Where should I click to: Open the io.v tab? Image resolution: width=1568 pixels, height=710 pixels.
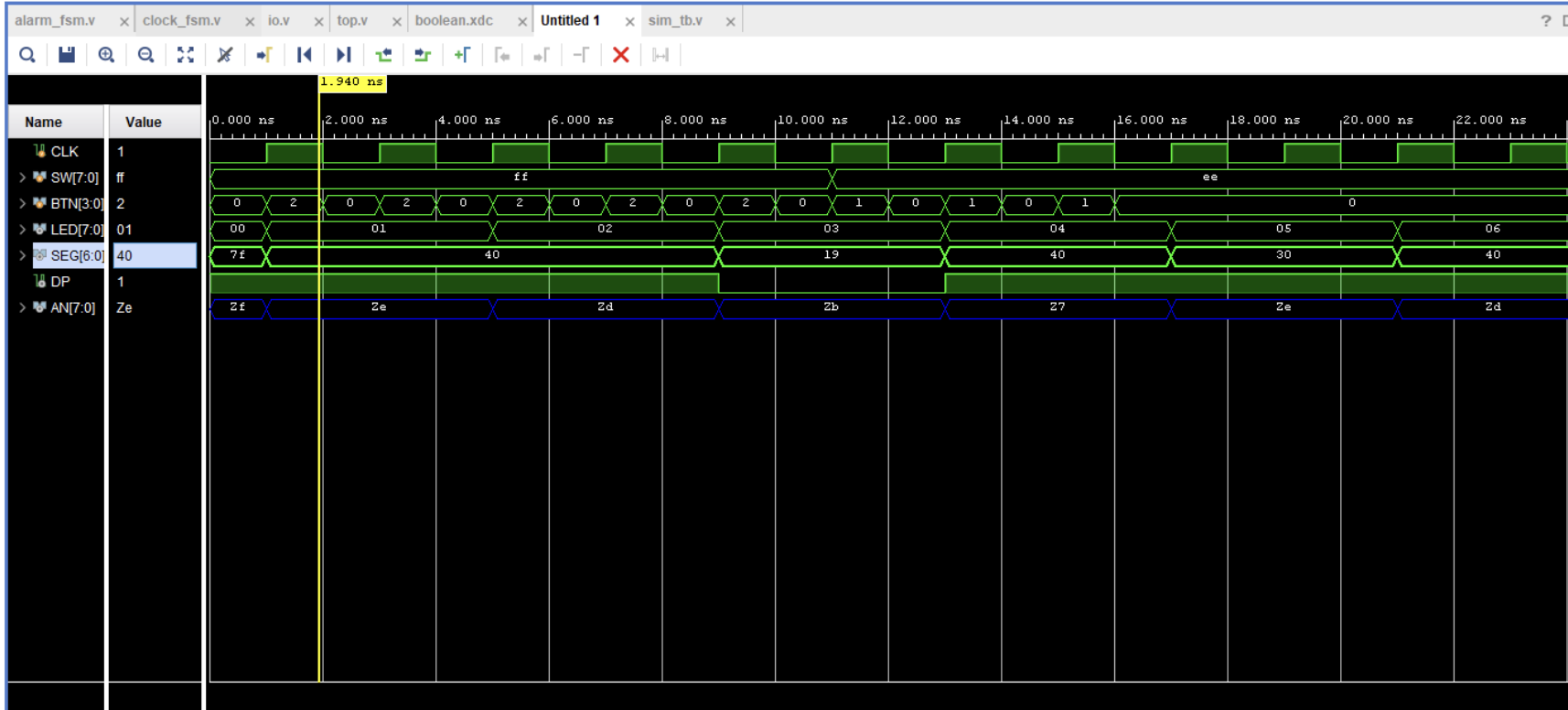pos(278,20)
